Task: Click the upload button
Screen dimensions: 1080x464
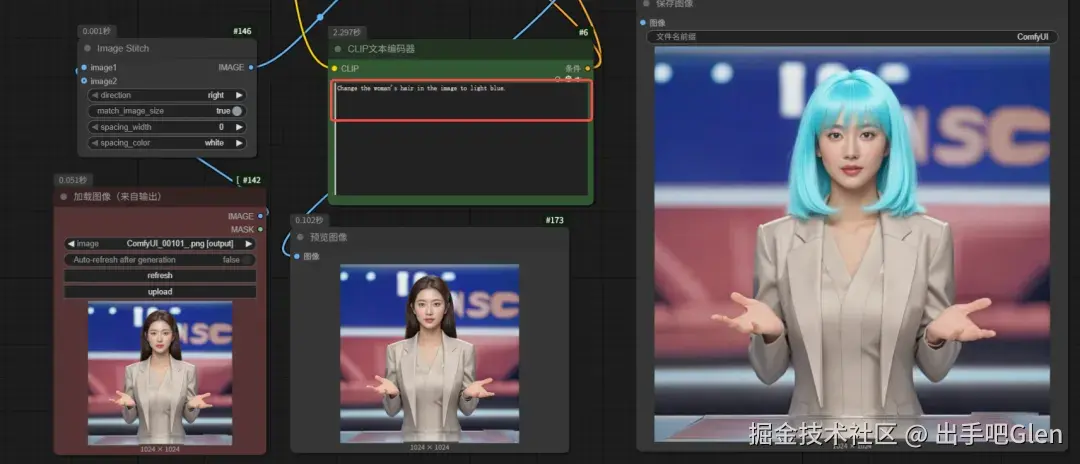Action: [x=160, y=292]
